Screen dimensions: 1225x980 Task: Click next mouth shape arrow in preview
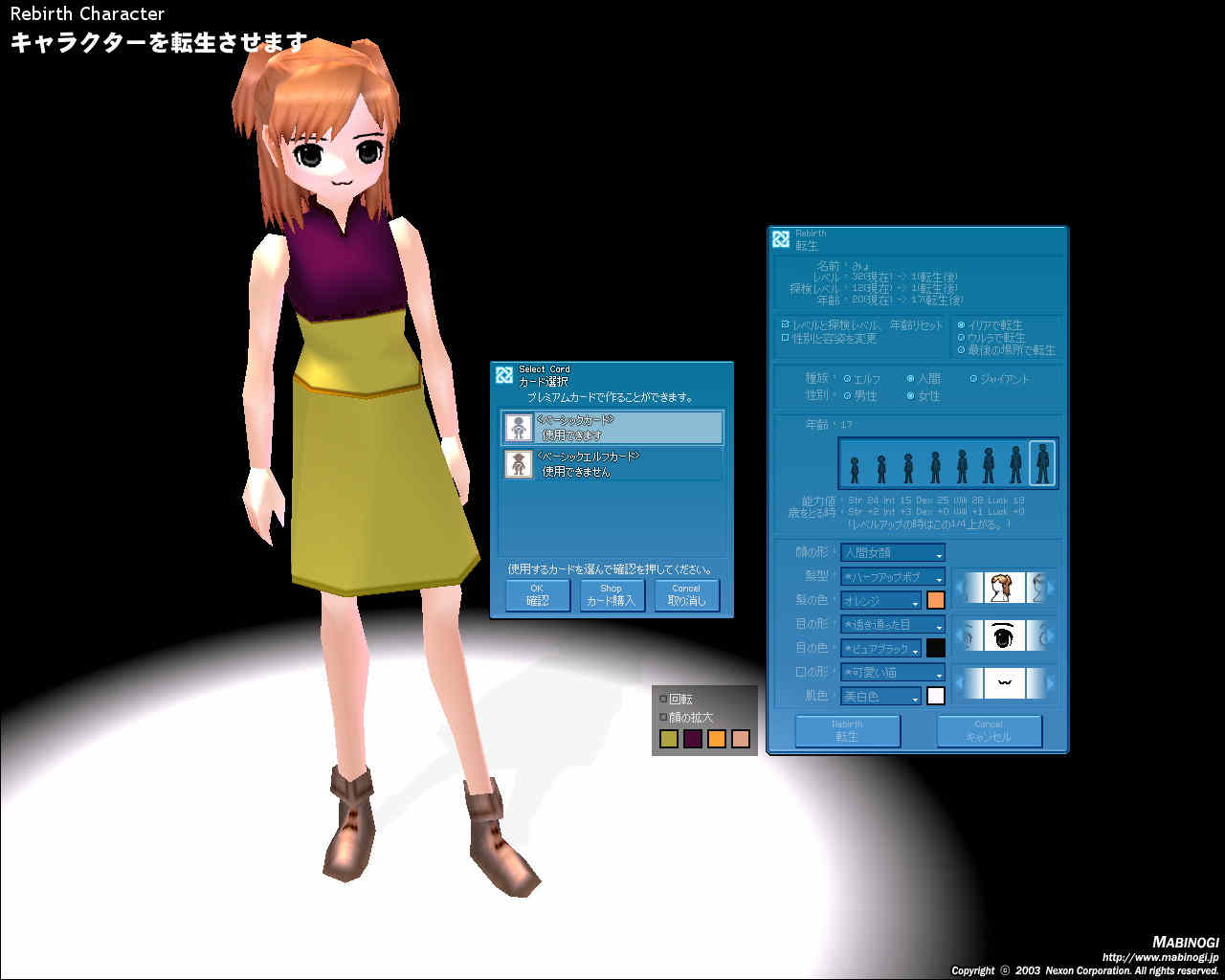[1050, 683]
